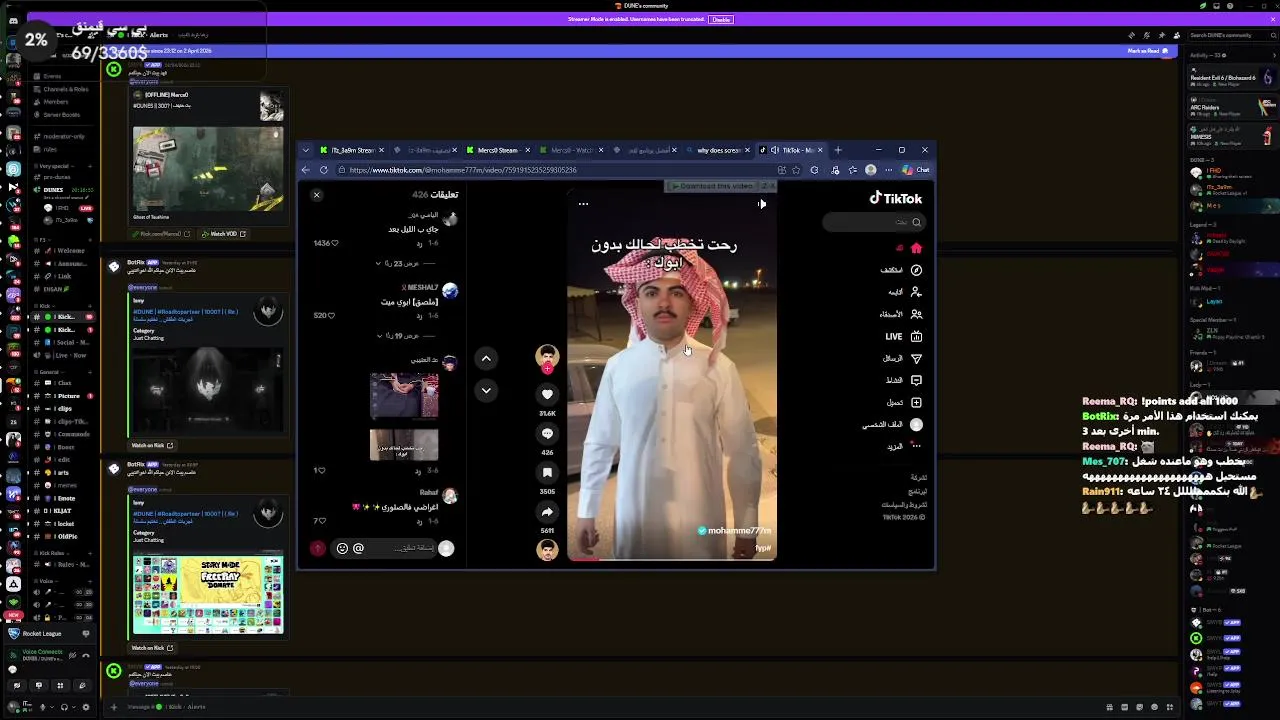Click the @ mention icon in comment box
The width and height of the screenshot is (1280, 720).
point(358,548)
